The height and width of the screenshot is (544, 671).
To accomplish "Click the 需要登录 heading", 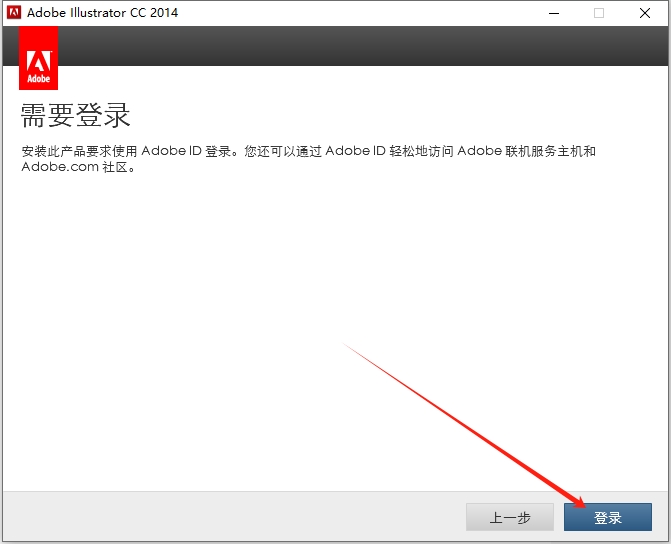I will [x=76, y=115].
